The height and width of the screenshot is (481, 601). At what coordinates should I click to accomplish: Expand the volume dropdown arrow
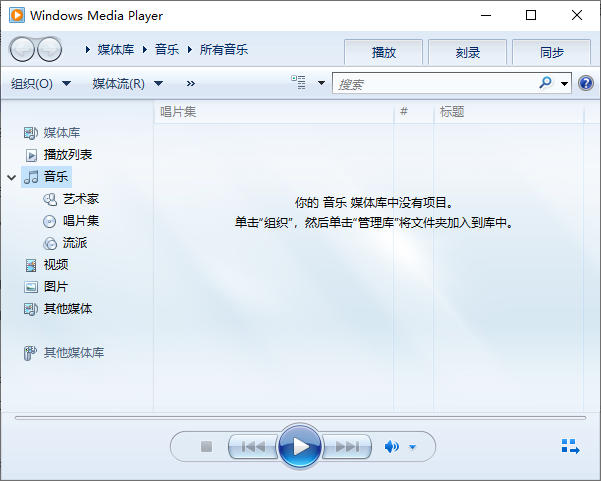[412, 447]
